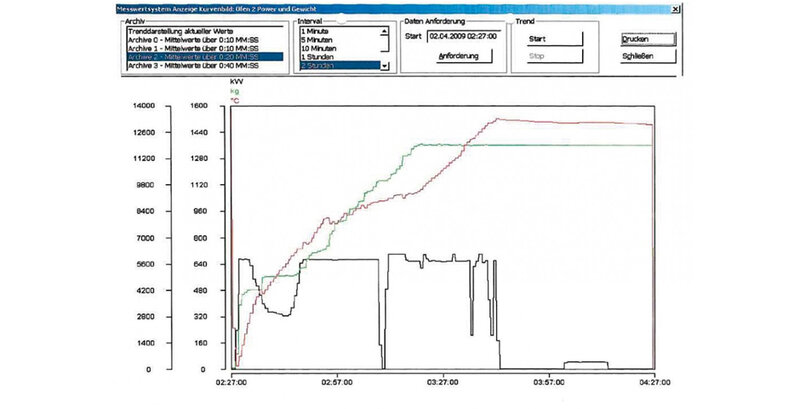The width and height of the screenshot is (800, 409).
Task: Select '1 Minute' interval
Action: (318, 31)
